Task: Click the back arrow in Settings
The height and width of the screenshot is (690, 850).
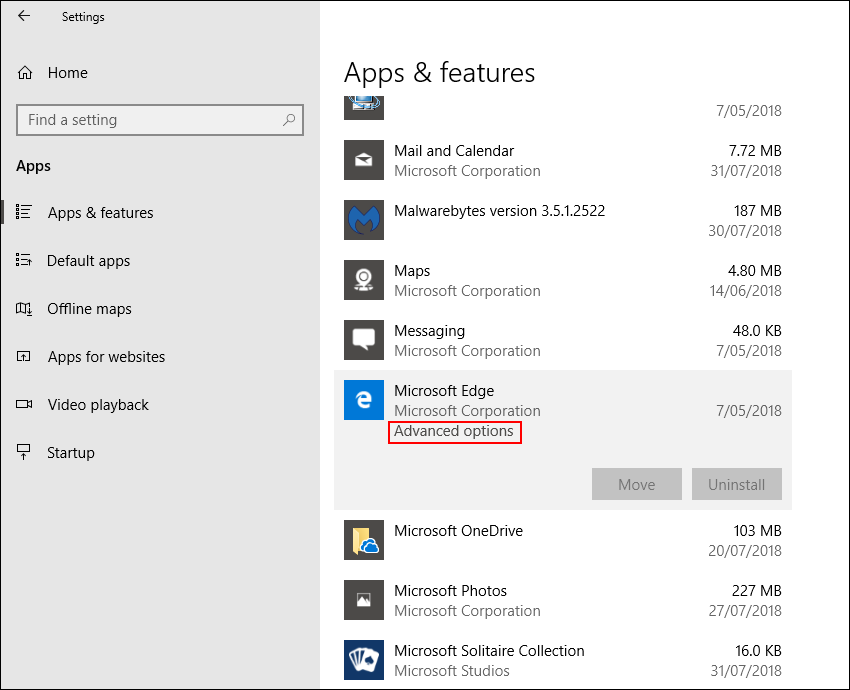Action: tap(24, 16)
